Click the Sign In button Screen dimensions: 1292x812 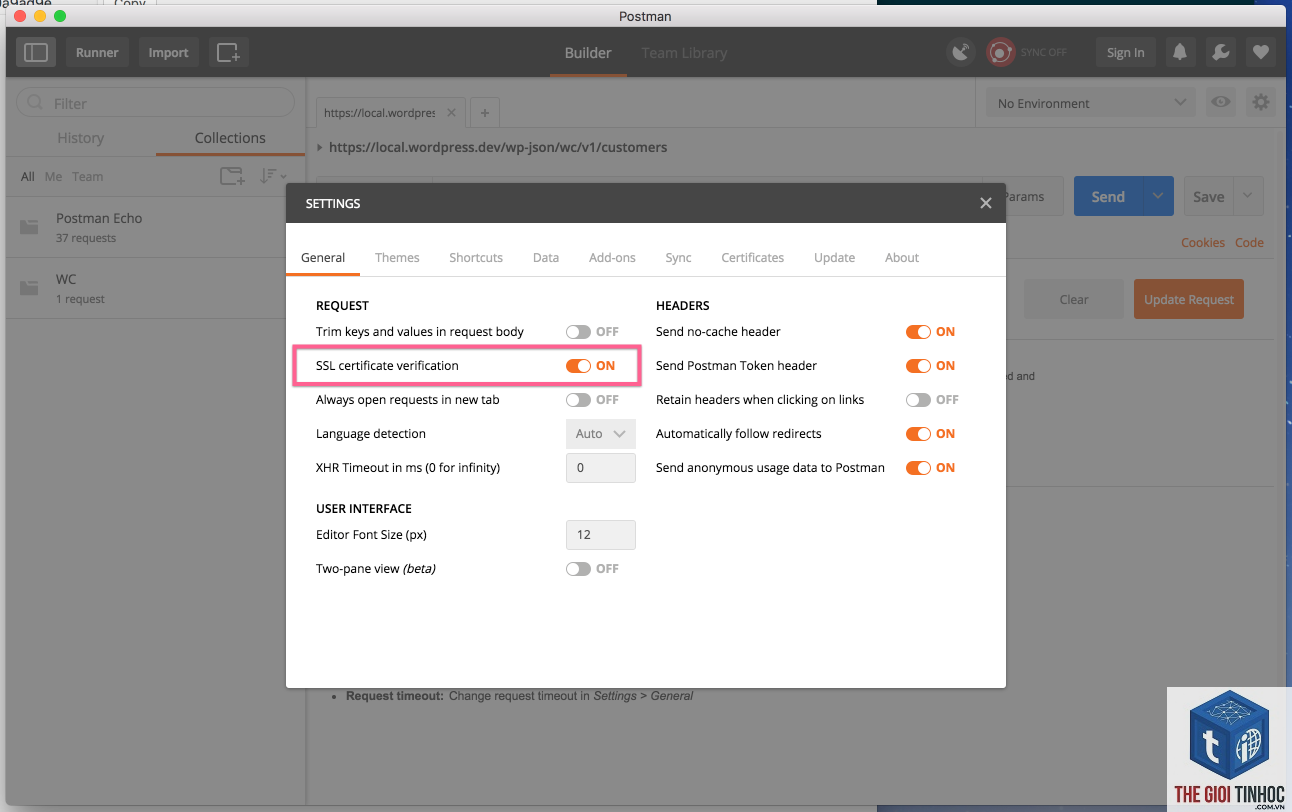point(1125,52)
